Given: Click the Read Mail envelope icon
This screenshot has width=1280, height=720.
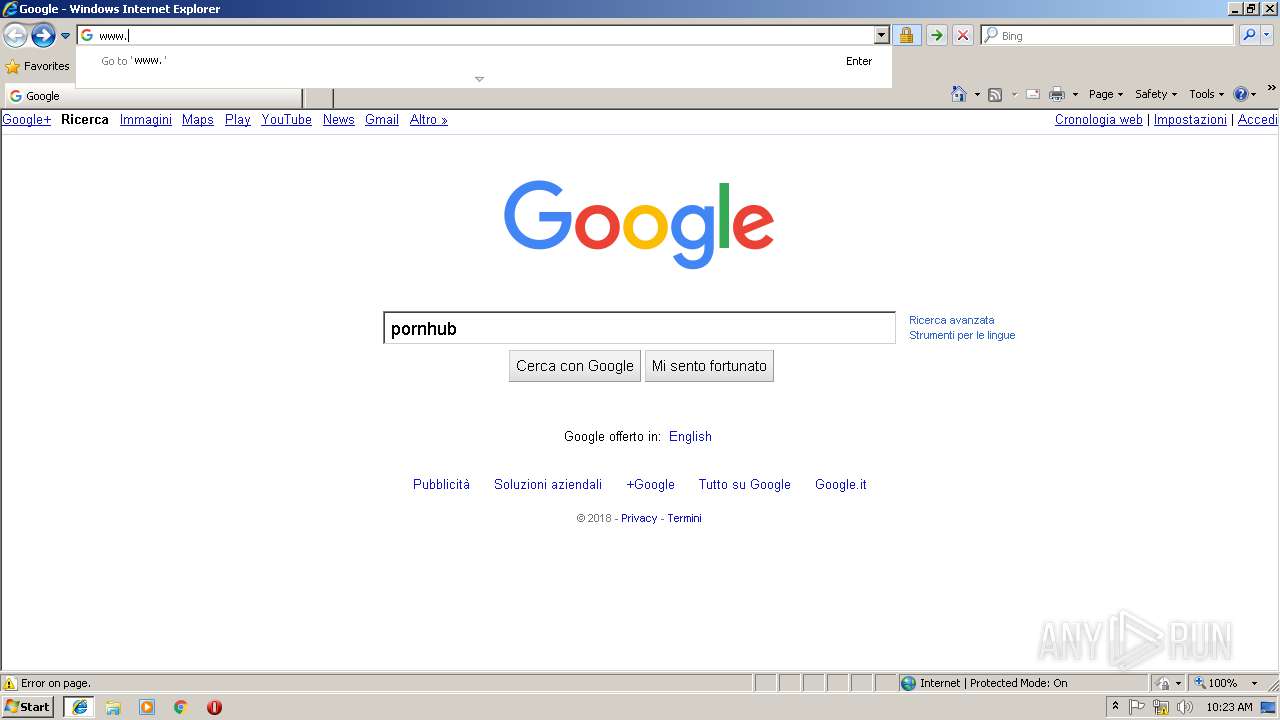Looking at the screenshot, I should point(1033,94).
